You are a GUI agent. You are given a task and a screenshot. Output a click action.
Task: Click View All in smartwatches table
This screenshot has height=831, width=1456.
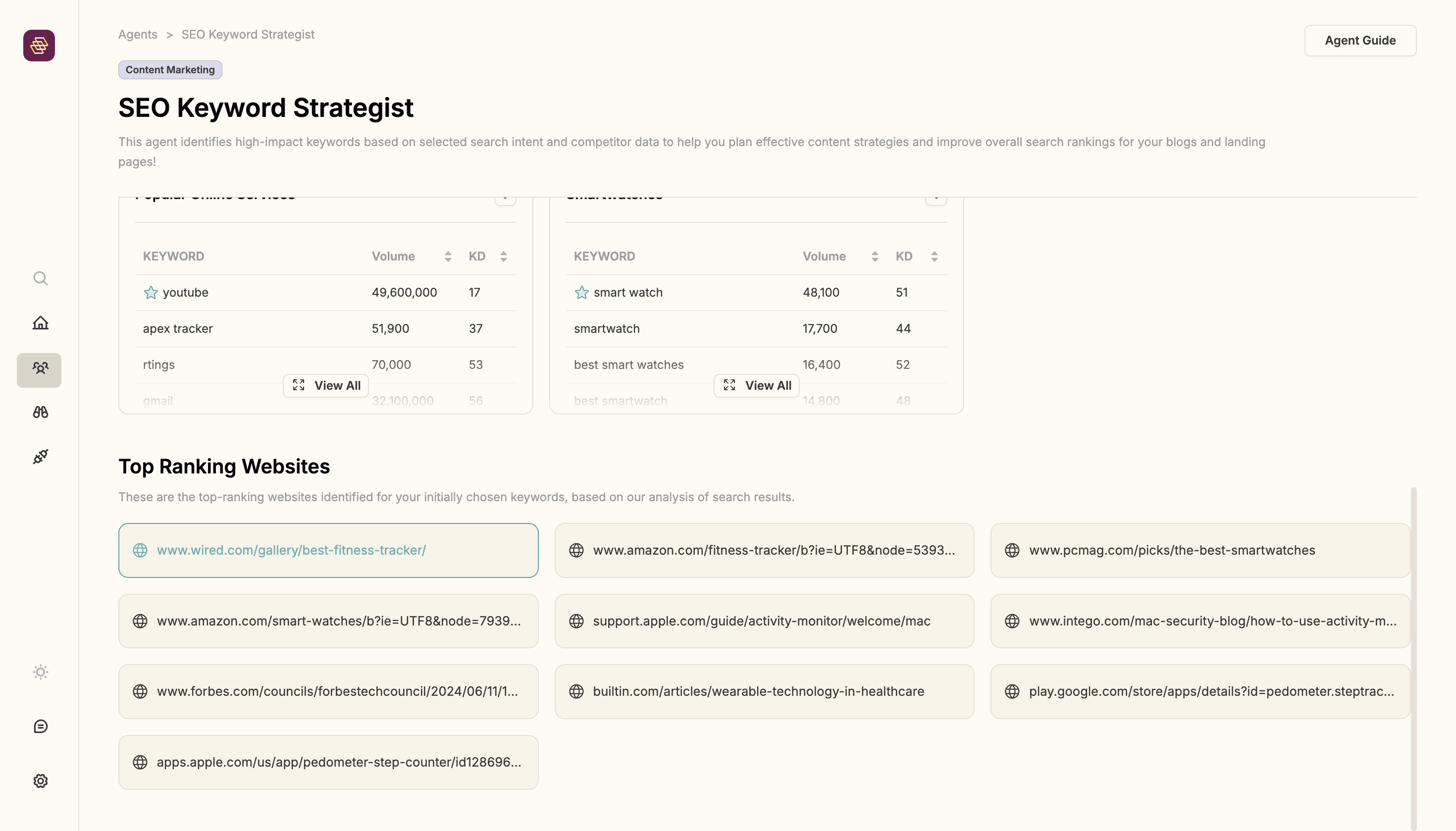point(756,385)
